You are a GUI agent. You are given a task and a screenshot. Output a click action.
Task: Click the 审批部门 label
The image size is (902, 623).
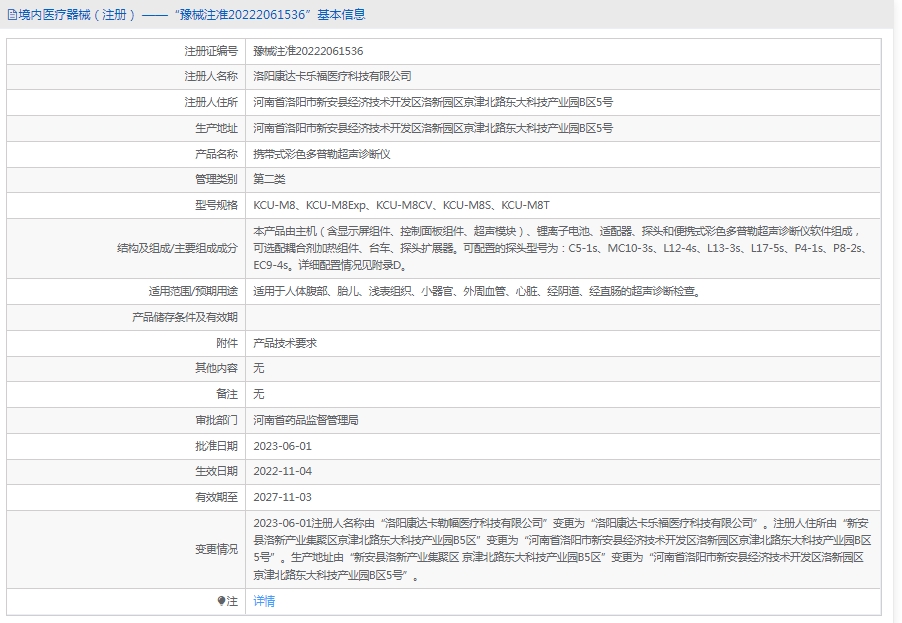coord(216,421)
